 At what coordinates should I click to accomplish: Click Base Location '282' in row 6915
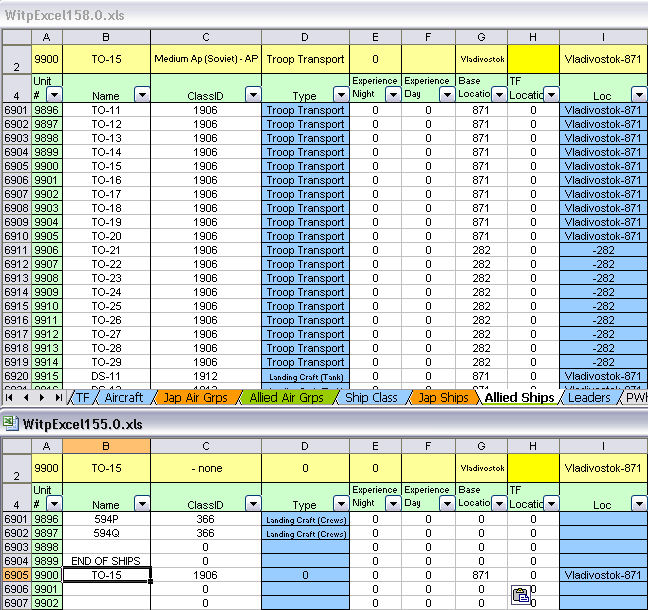coord(481,306)
